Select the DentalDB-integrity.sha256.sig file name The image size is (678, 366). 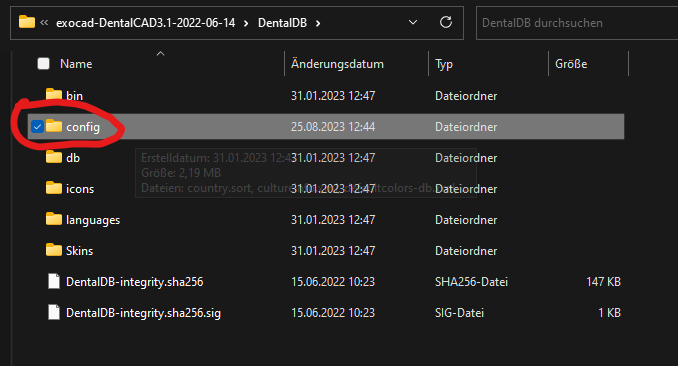pyautogui.click(x=143, y=313)
